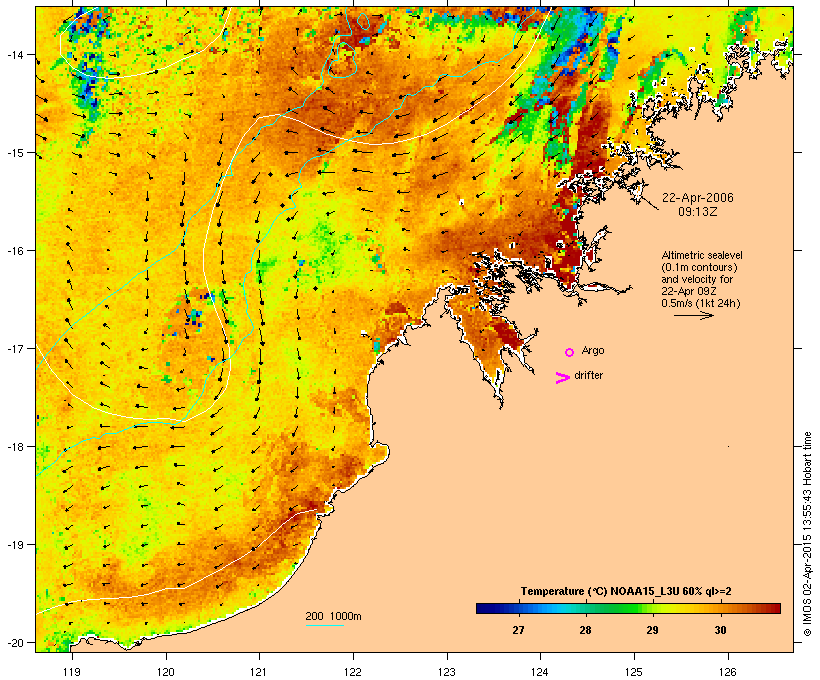Image resolution: width=820 pixels, height=680 pixels.
Task: Click the longitude label 119
Action: pos(72,672)
